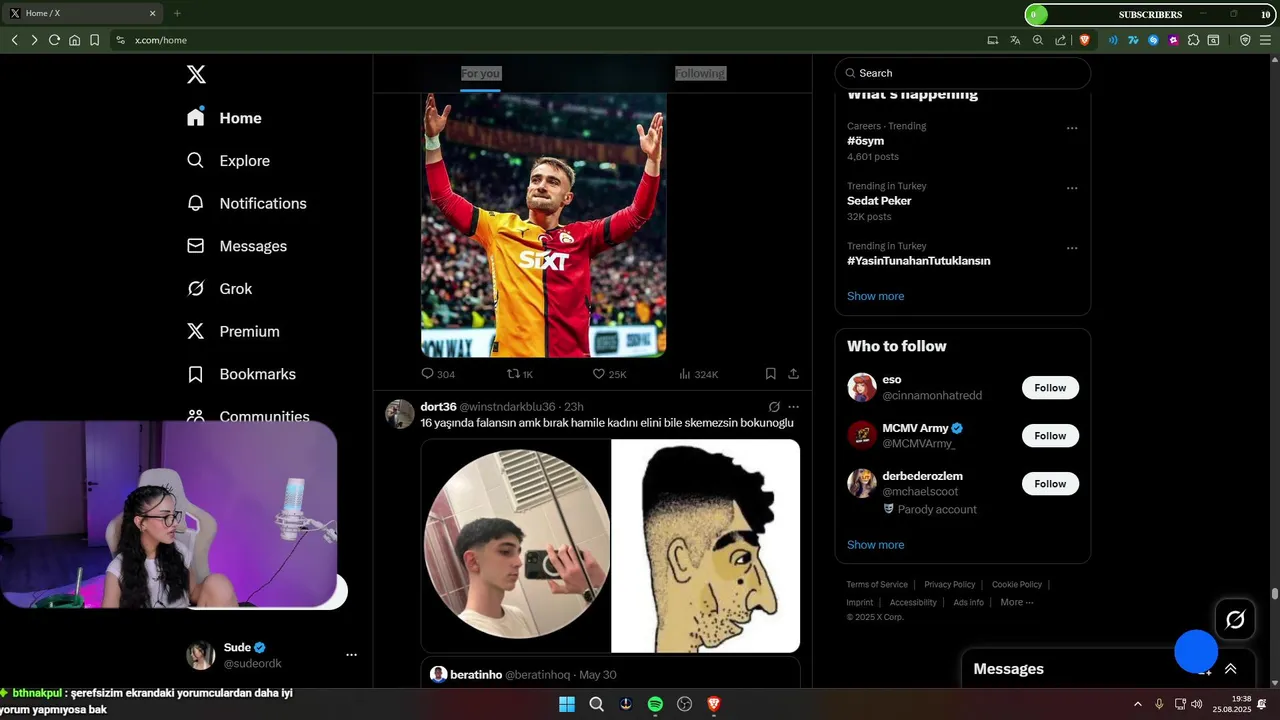Click the X logo in sidebar
Viewport: 1280px width, 720px height.
point(196,74)
